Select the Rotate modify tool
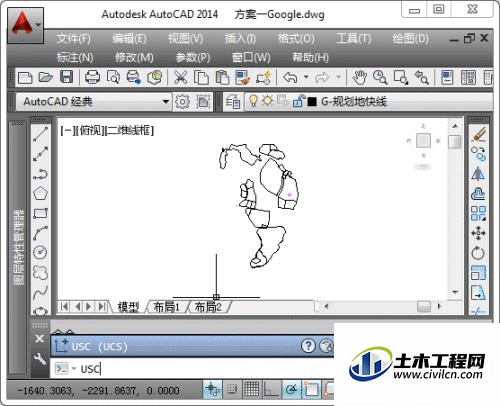This screenshot has height=406, width=500. pyautogui.click(x=478, y=253)
